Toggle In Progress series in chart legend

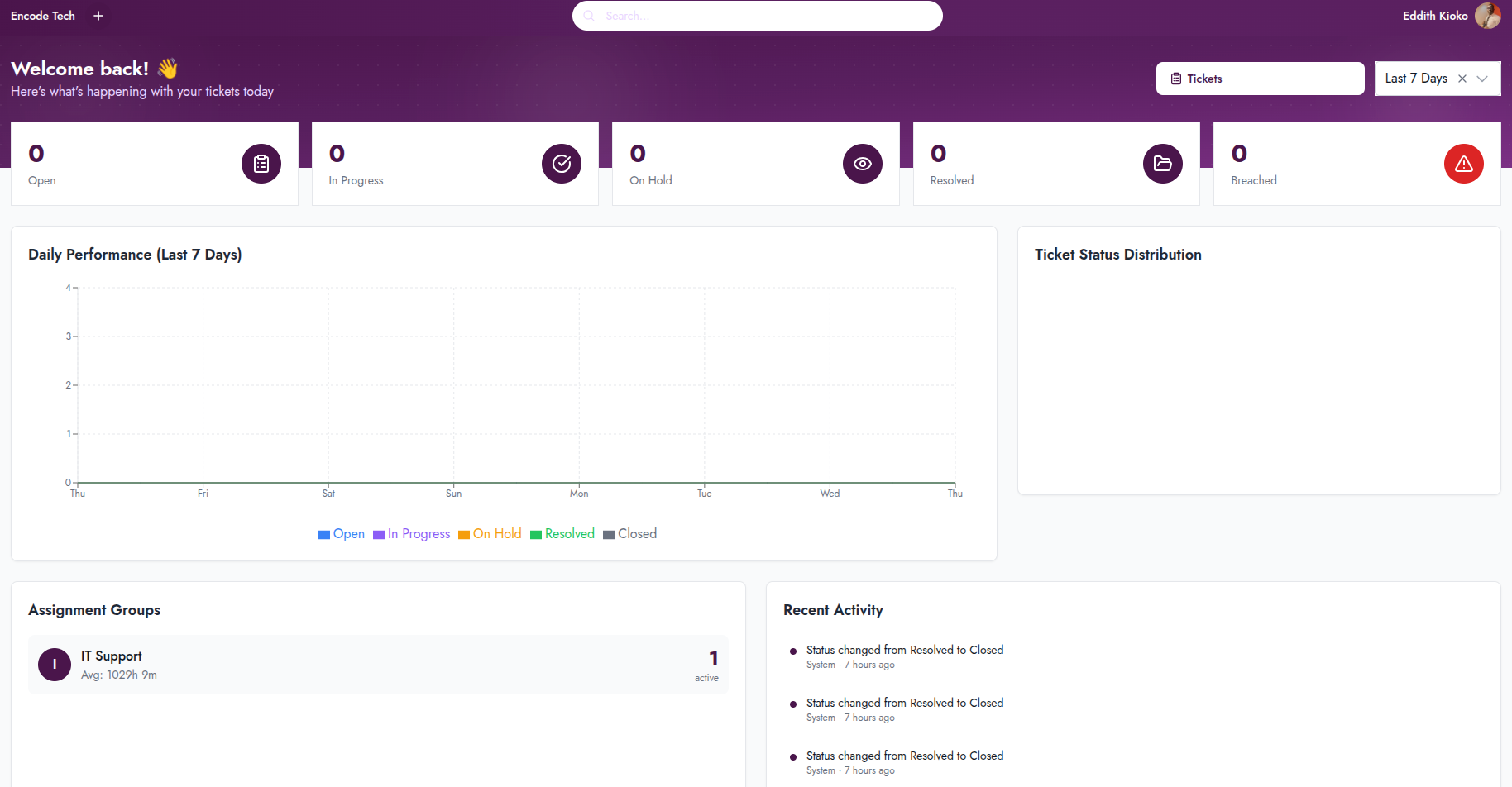tap(412, 534)
